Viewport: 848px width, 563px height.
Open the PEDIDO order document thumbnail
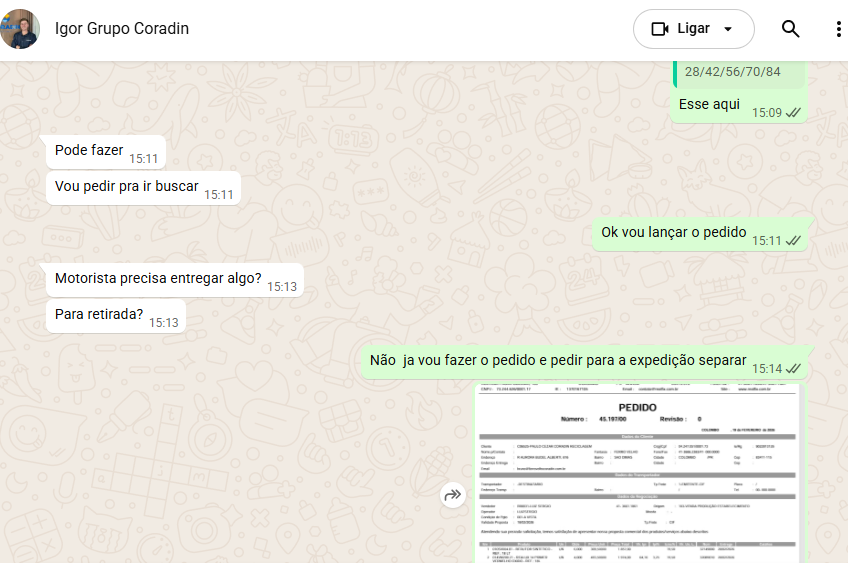pyautogui.click(x=638, y=473)
